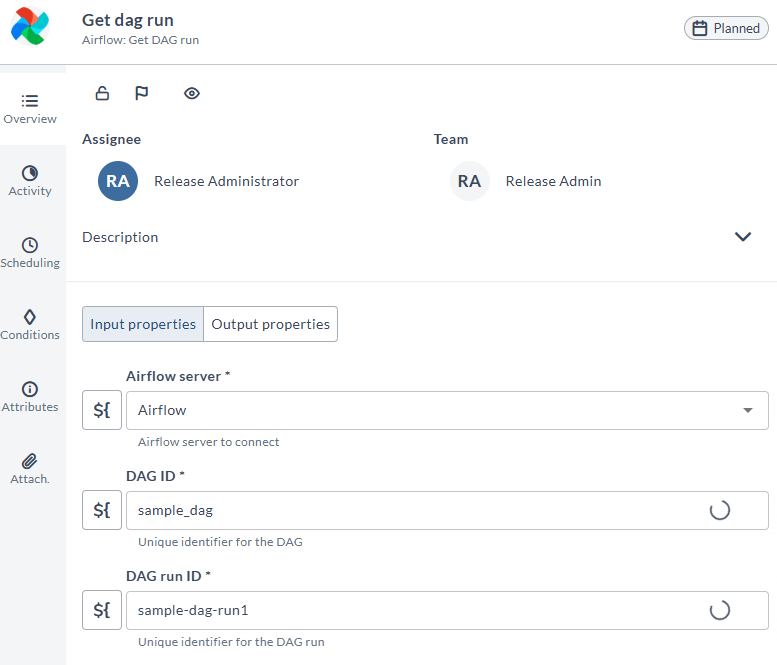
Task: Click the Airflow server to connect hint
Action: pos(208,442)
